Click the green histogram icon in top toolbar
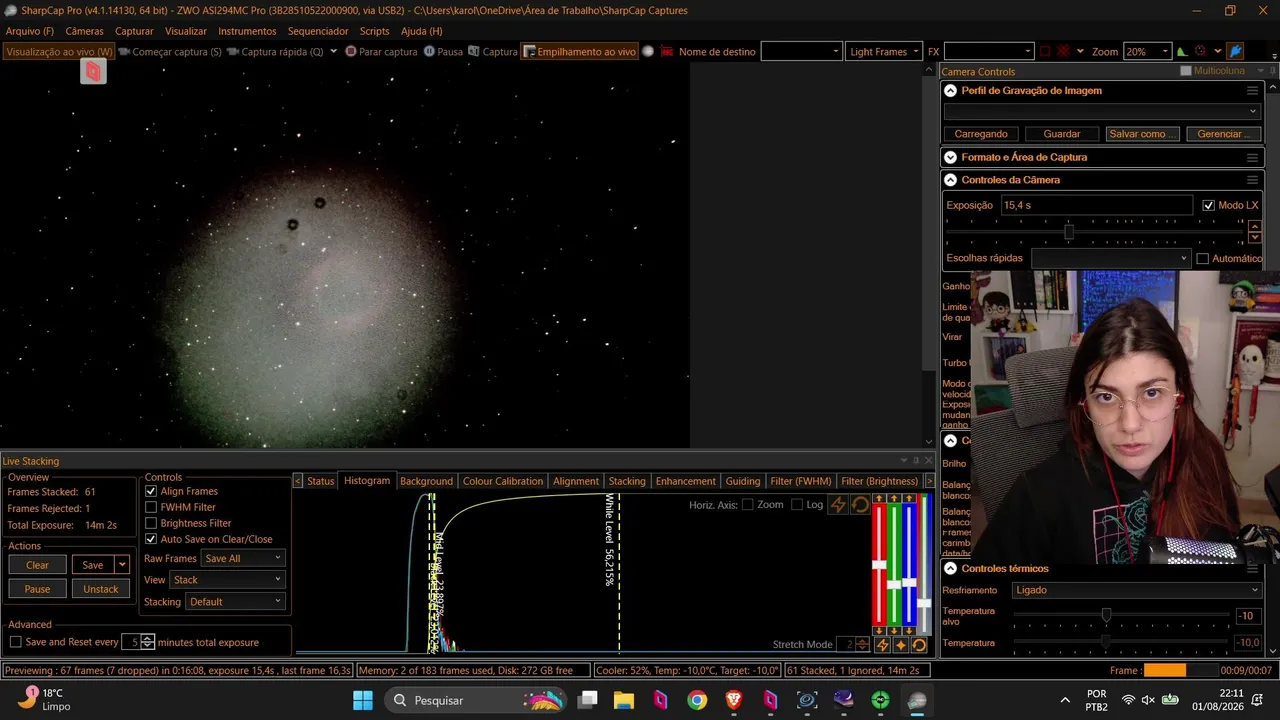The width and height of the screenshot is (1280, 720). coord(1182,51)
